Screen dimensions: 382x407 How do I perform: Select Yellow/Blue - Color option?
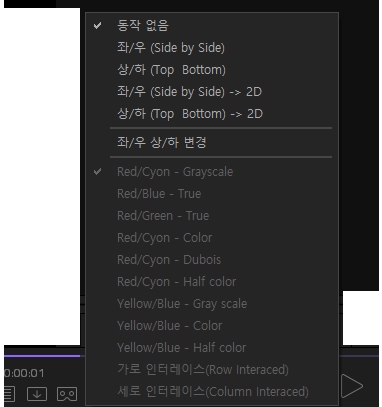pyautogui.click(x=212, y=326)
